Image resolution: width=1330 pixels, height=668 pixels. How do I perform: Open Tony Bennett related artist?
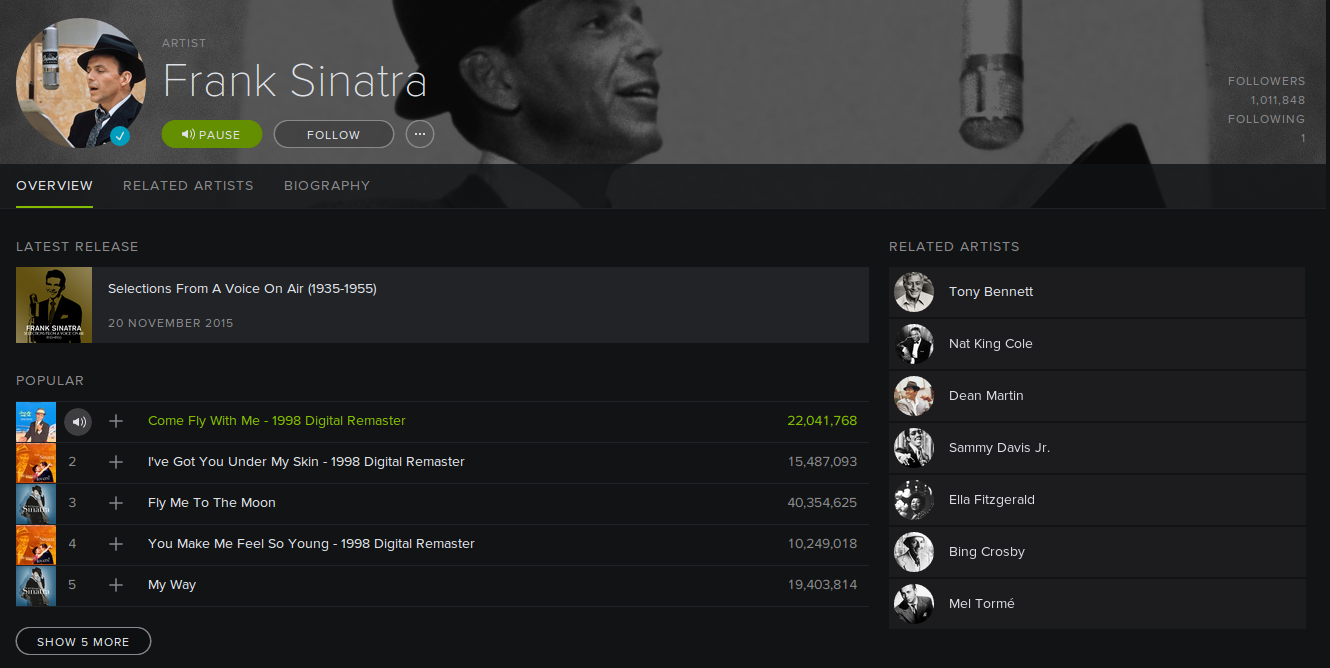click(x=1097, y=292)
